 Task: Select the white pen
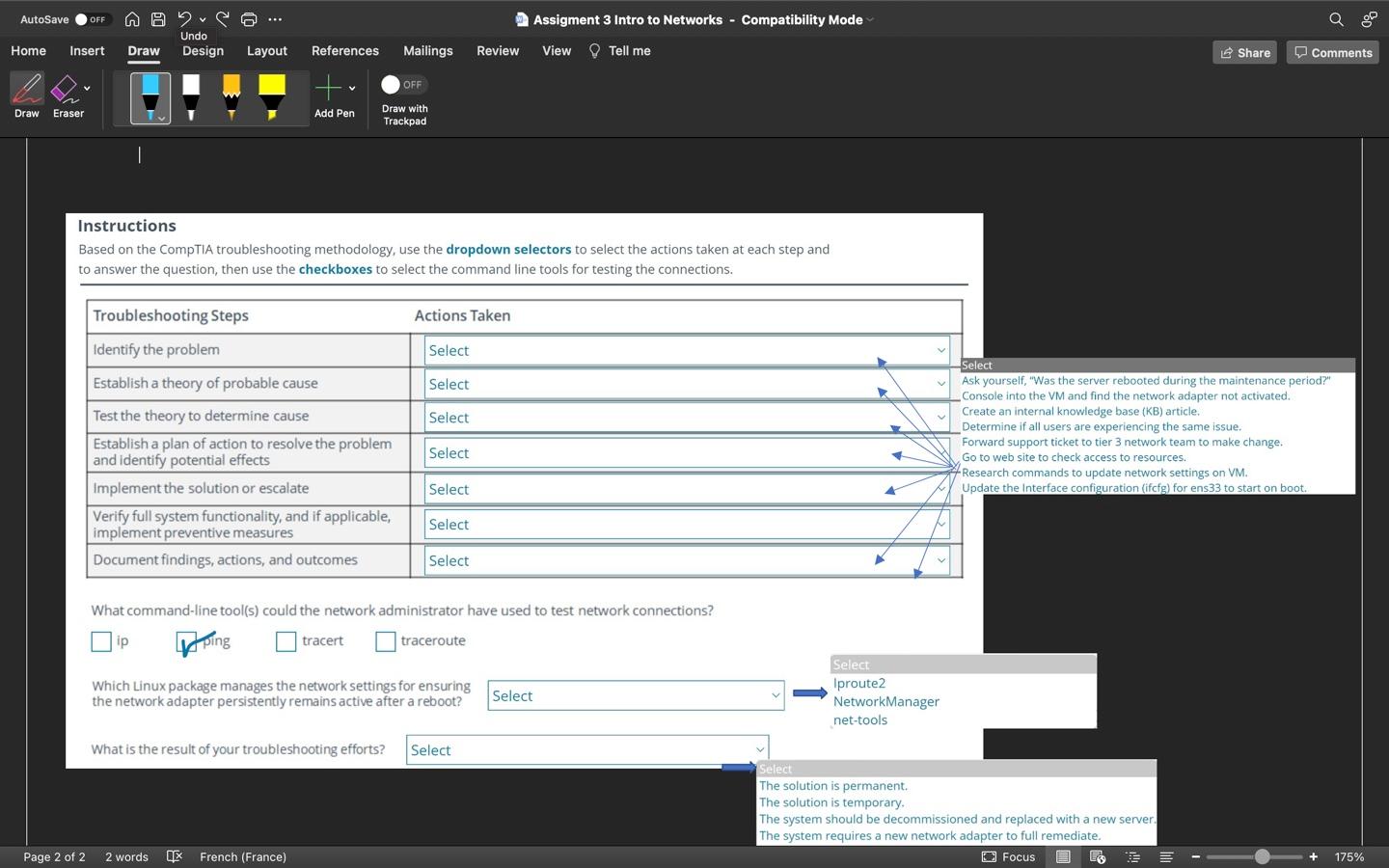191,98
